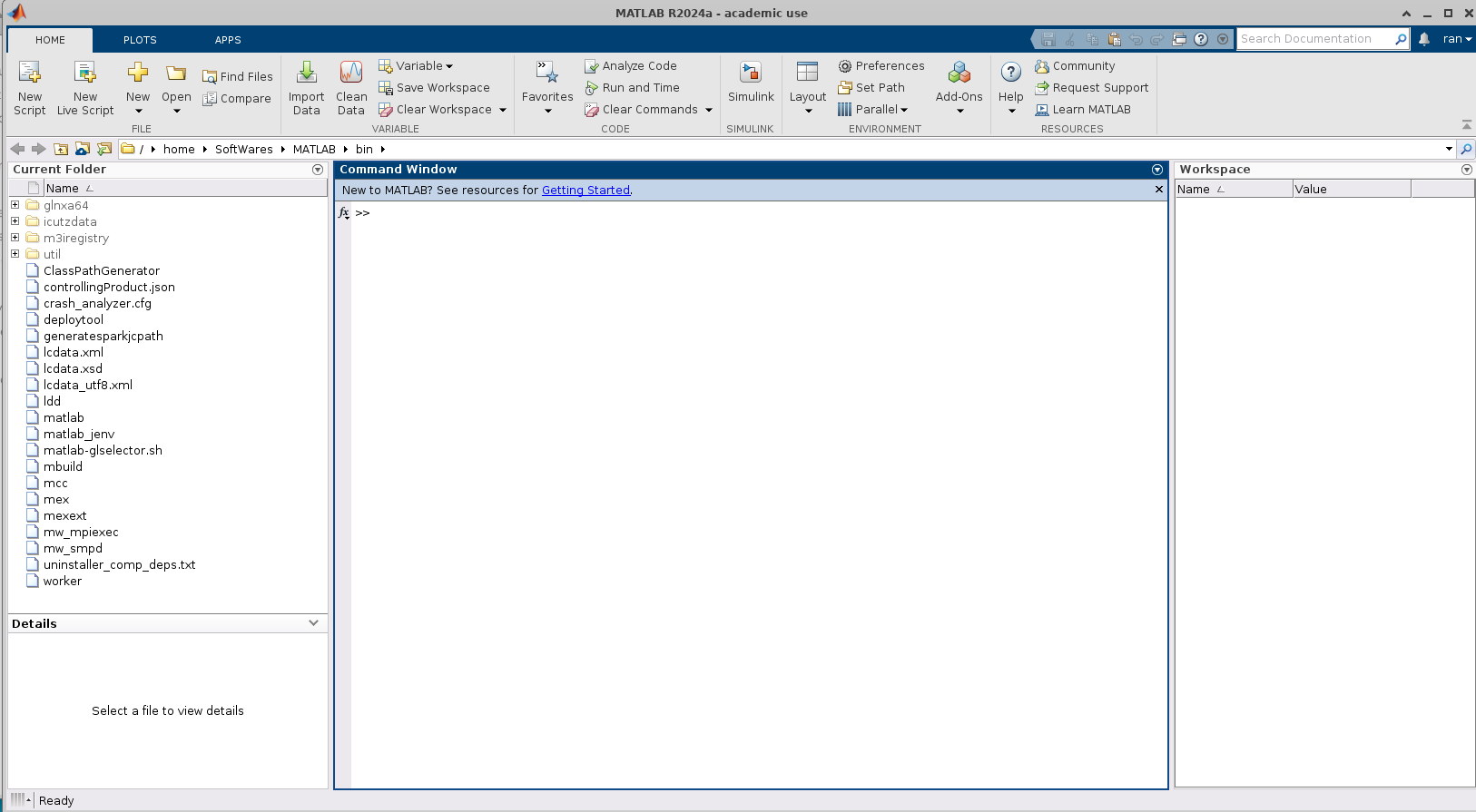1476x812 pixels.
Task: Click the help icon in quick access toolbar
Action: point(1201,39)
